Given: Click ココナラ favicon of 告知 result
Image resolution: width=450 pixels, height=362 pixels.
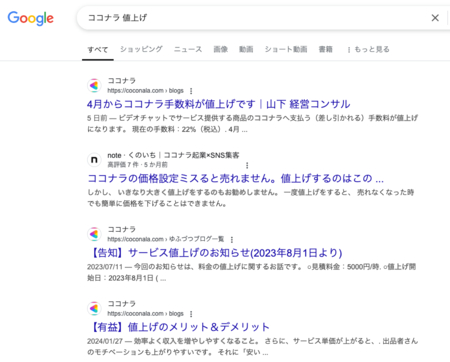Looking at the screenshot, I should 94,234.
